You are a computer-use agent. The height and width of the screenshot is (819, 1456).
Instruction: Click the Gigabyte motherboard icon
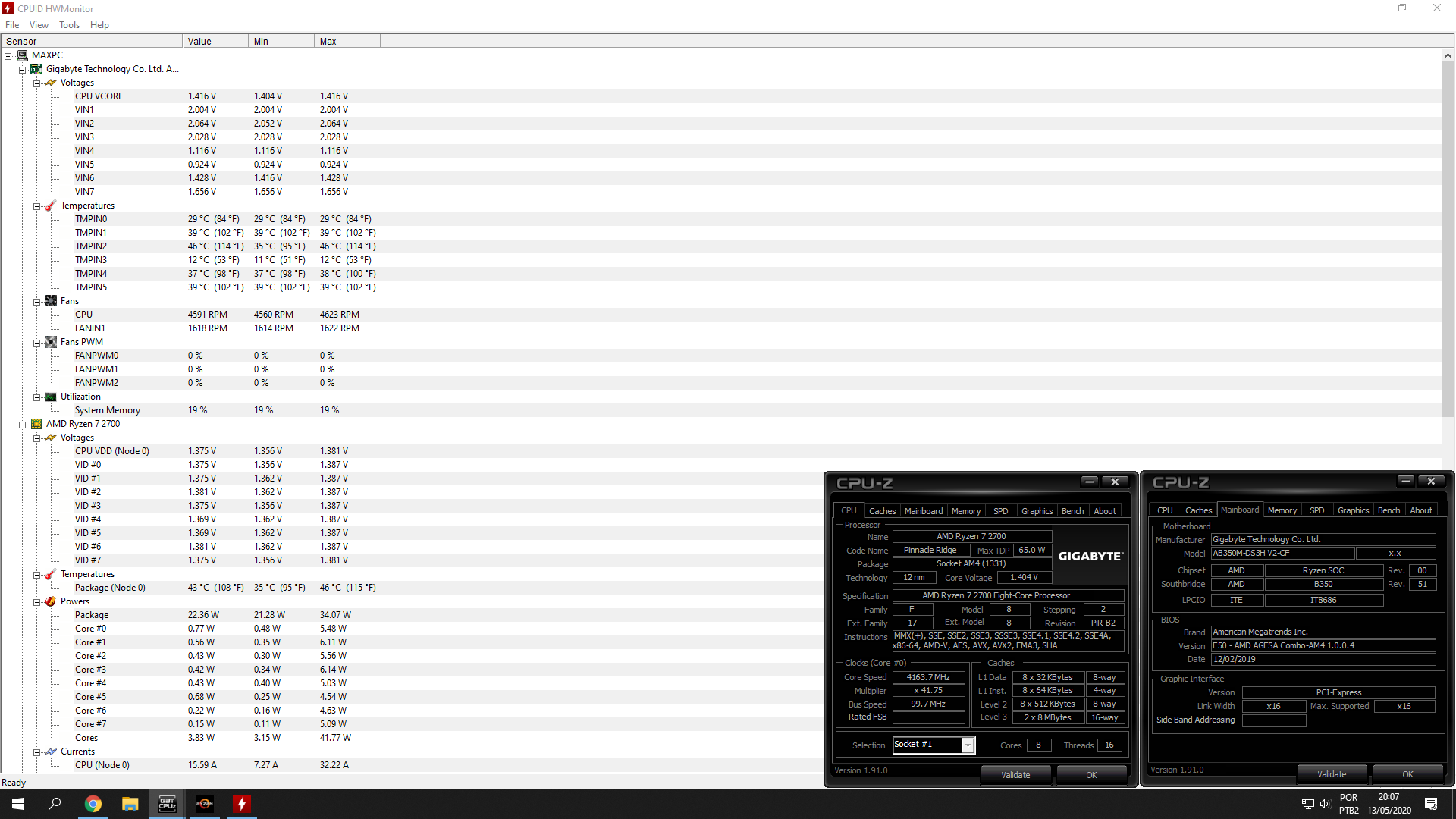coord(36,69)
